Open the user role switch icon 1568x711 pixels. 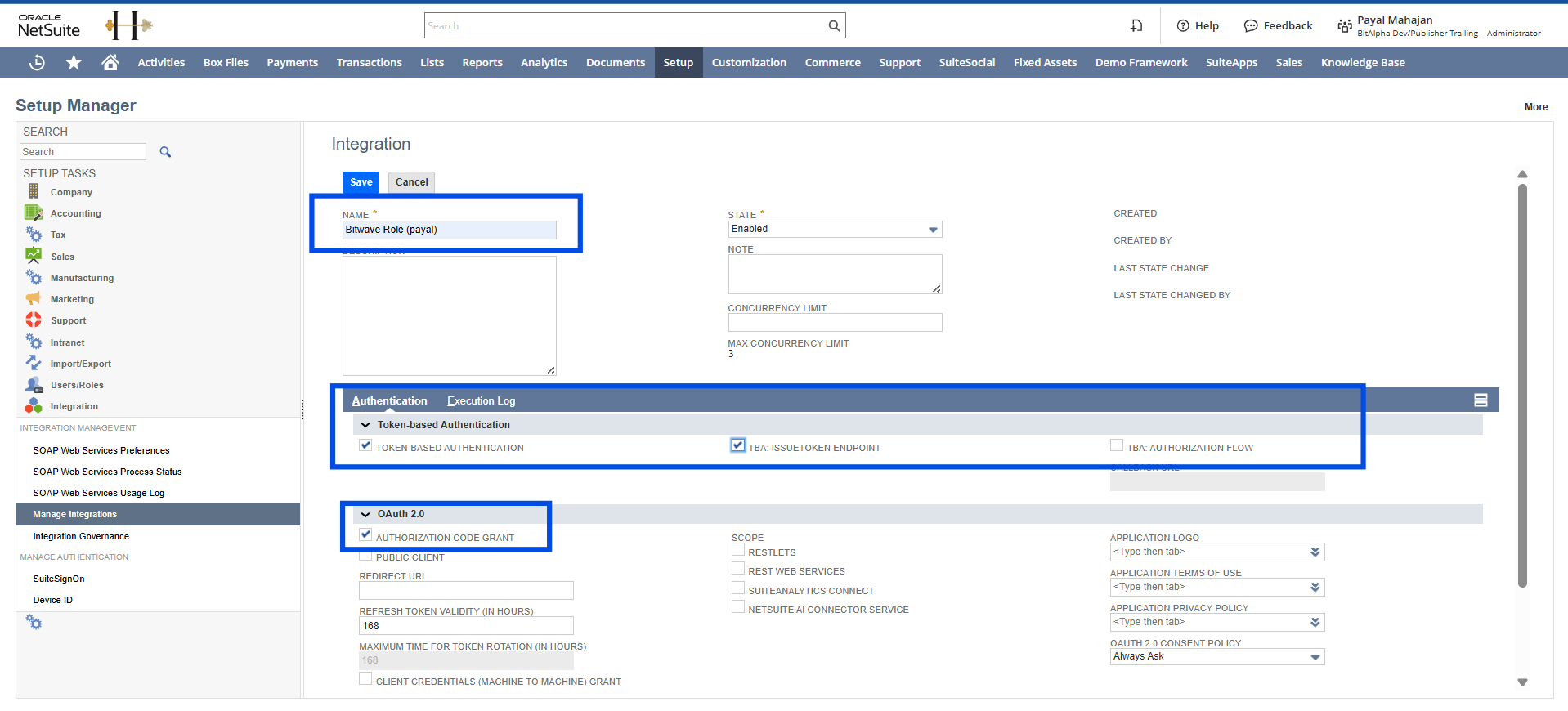tap(1345, 26)
